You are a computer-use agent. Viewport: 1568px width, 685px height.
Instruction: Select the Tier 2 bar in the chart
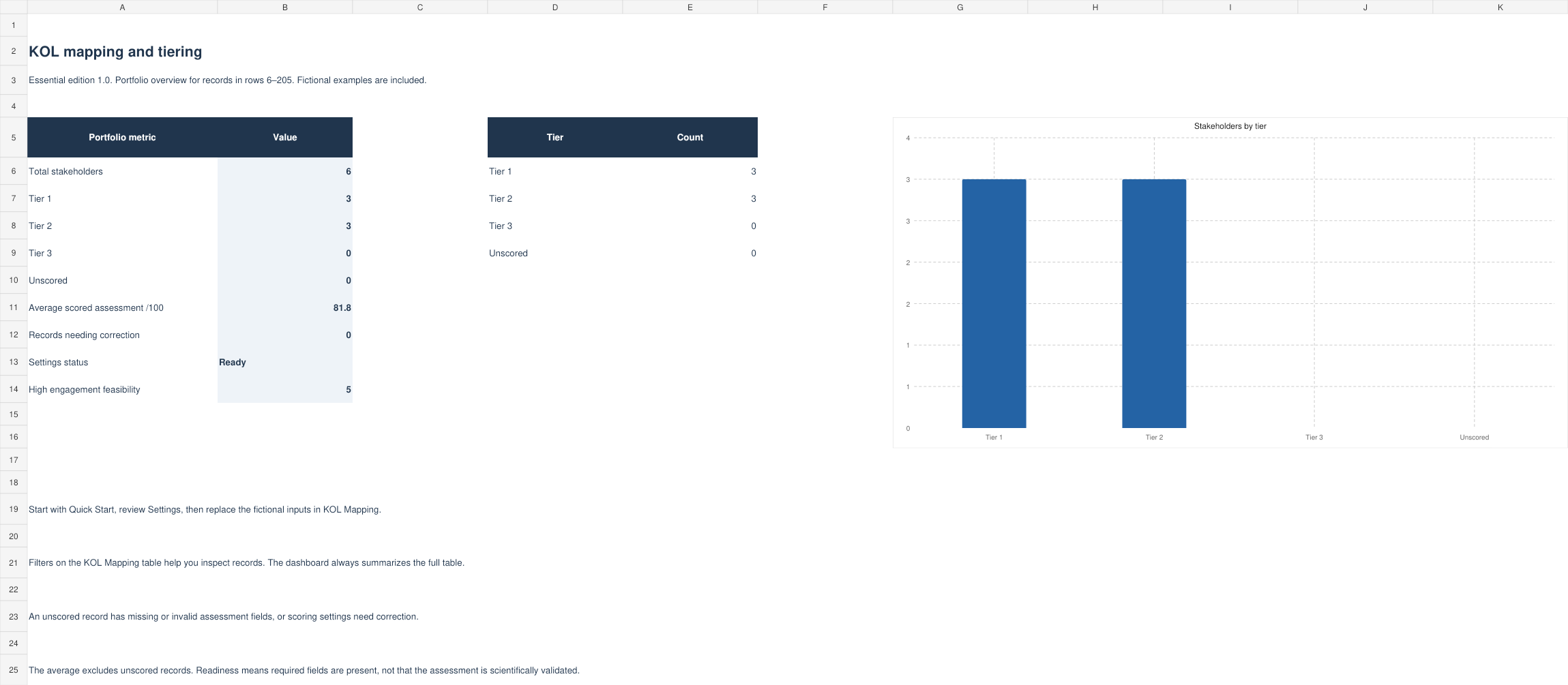point(1154,303)
